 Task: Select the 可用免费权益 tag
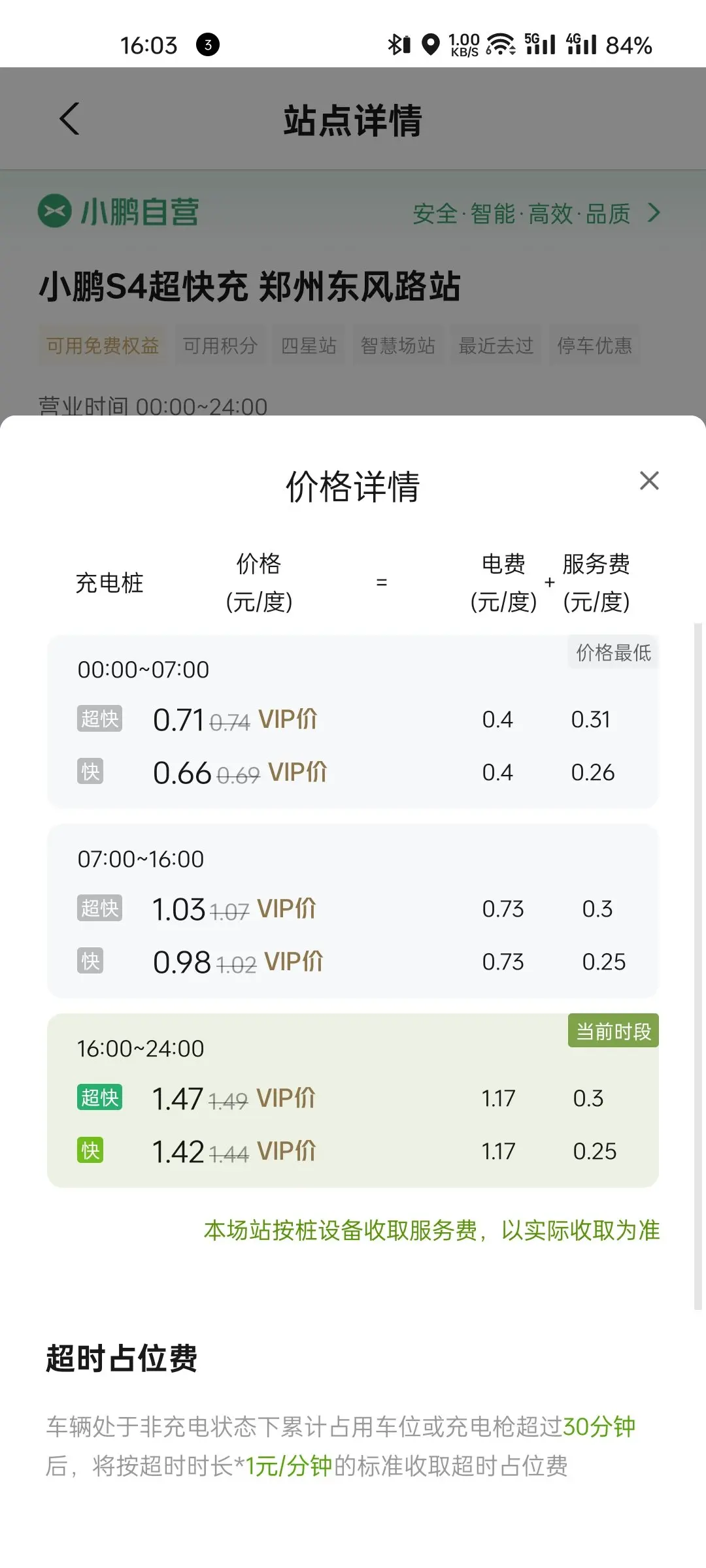pyautogui.click(x=103, y=345)
